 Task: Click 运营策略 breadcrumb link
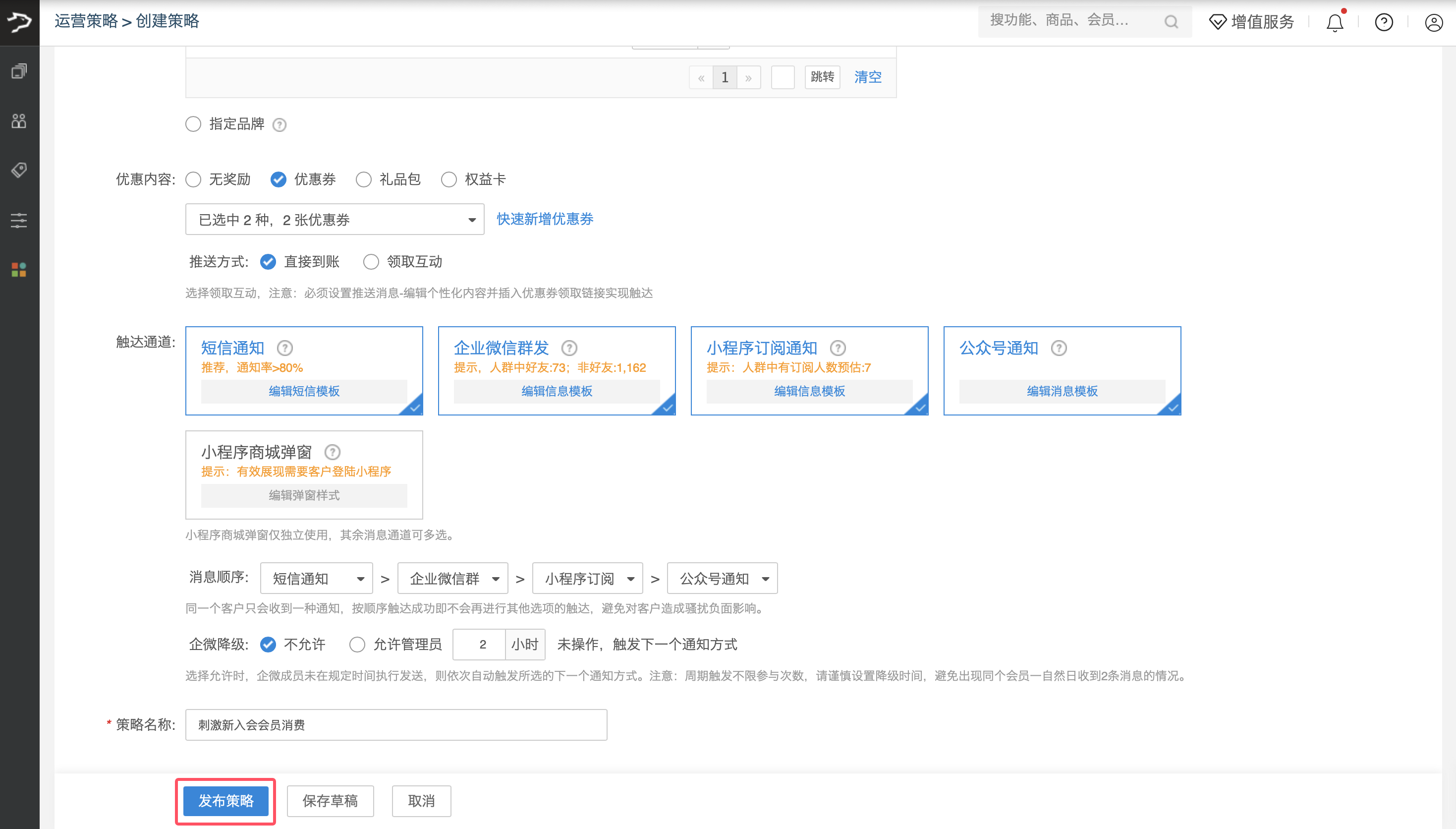[x=86, y=21]
